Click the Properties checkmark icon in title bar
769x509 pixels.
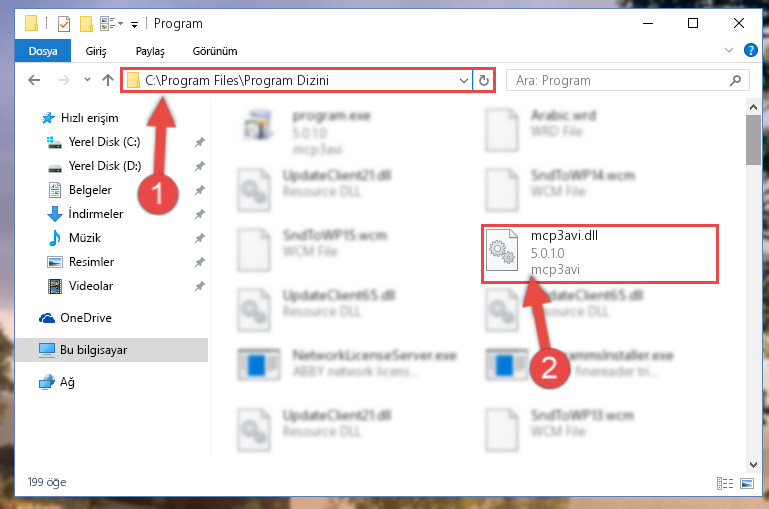point(64,24)
